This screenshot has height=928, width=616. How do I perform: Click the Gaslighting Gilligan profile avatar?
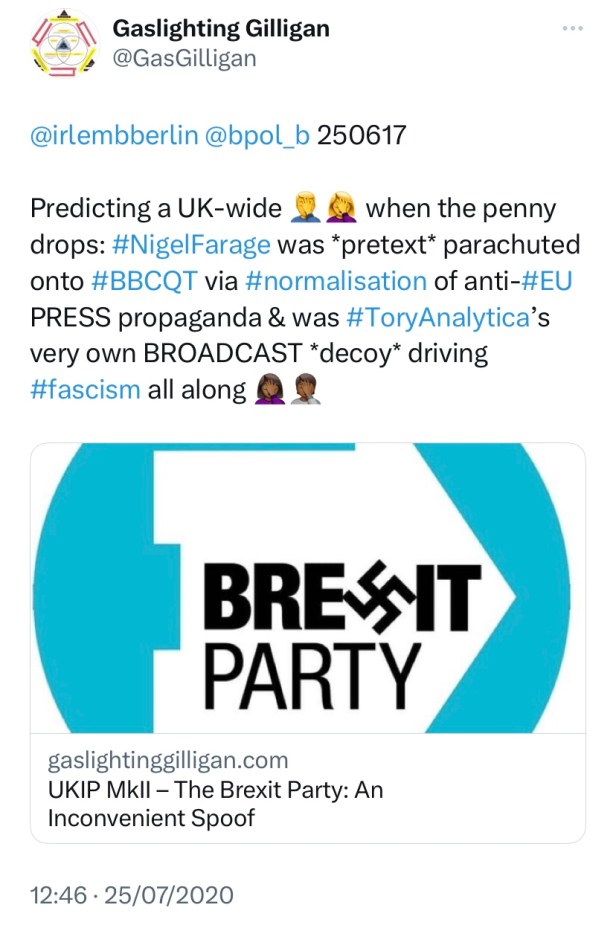pyautogui.click(x=65, y=45)
